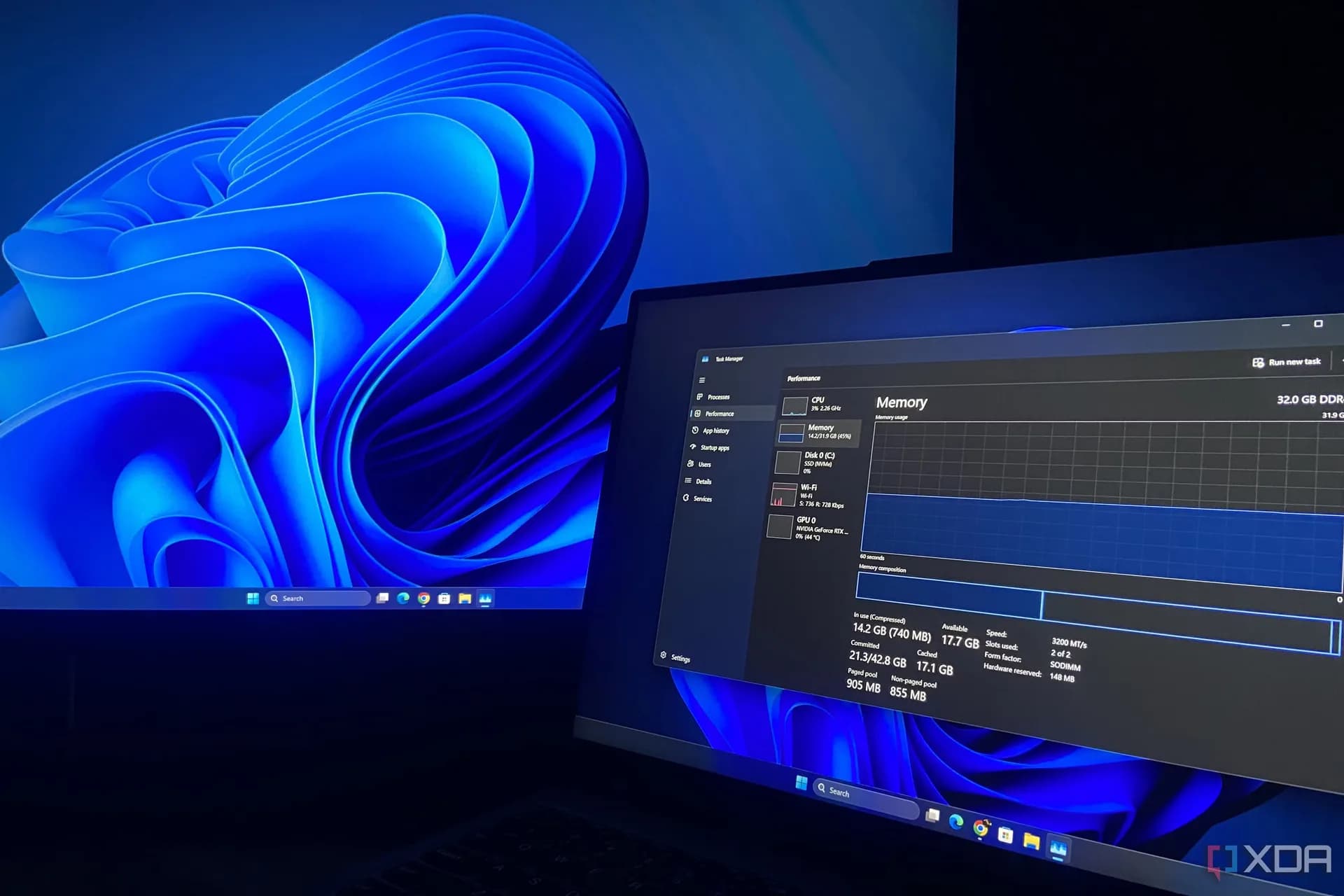Launch Chrome from external monitor taskbar

pos(423,598)
